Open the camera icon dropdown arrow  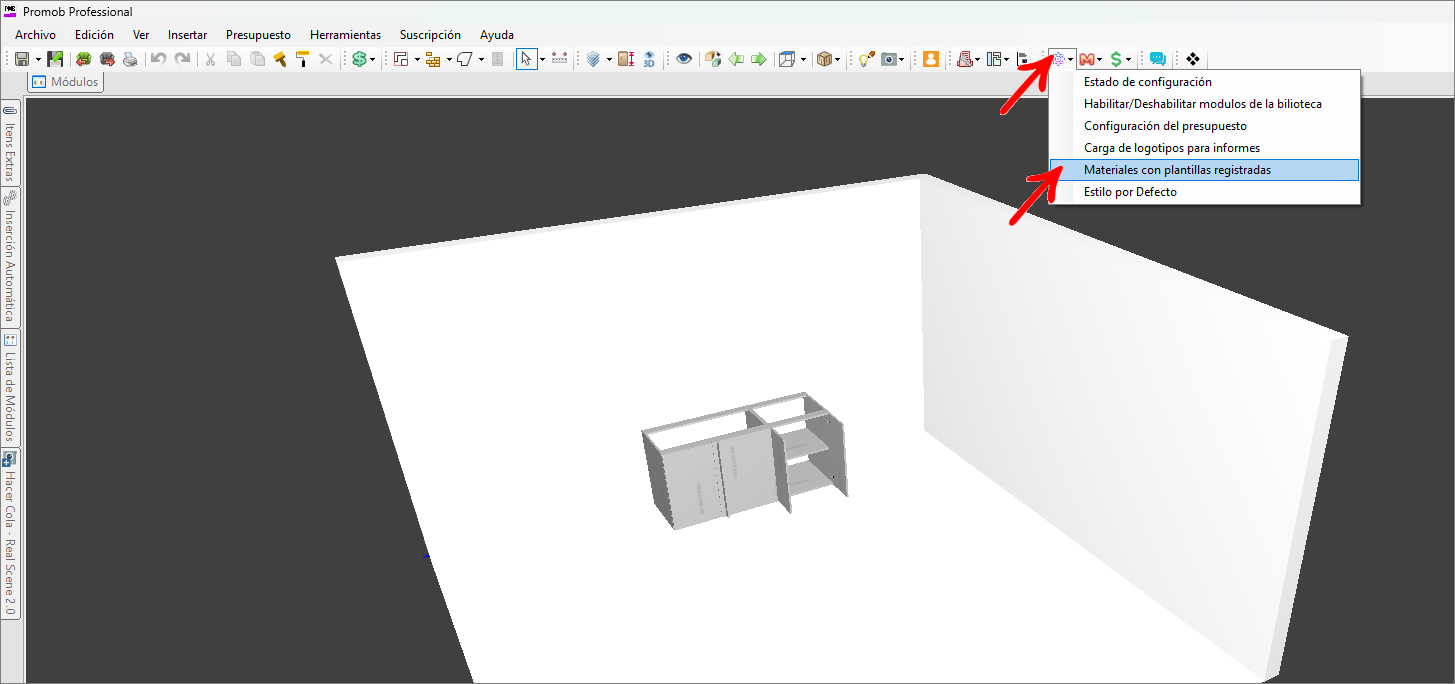click(x=902, y=59)
